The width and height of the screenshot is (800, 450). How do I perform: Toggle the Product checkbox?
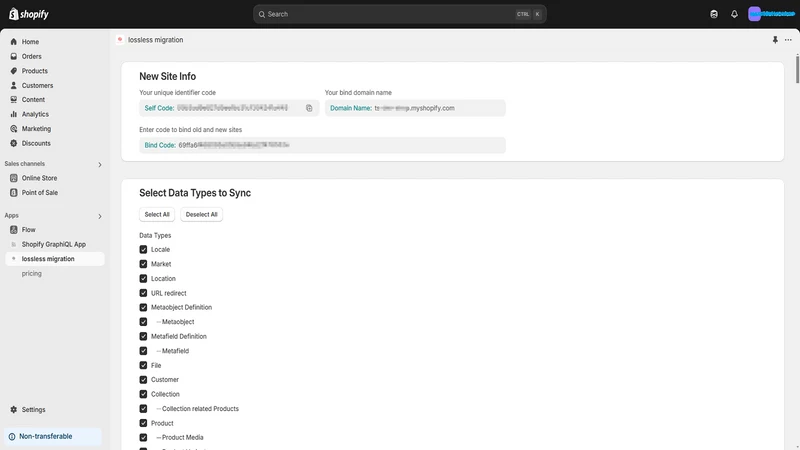pos(143,423)
